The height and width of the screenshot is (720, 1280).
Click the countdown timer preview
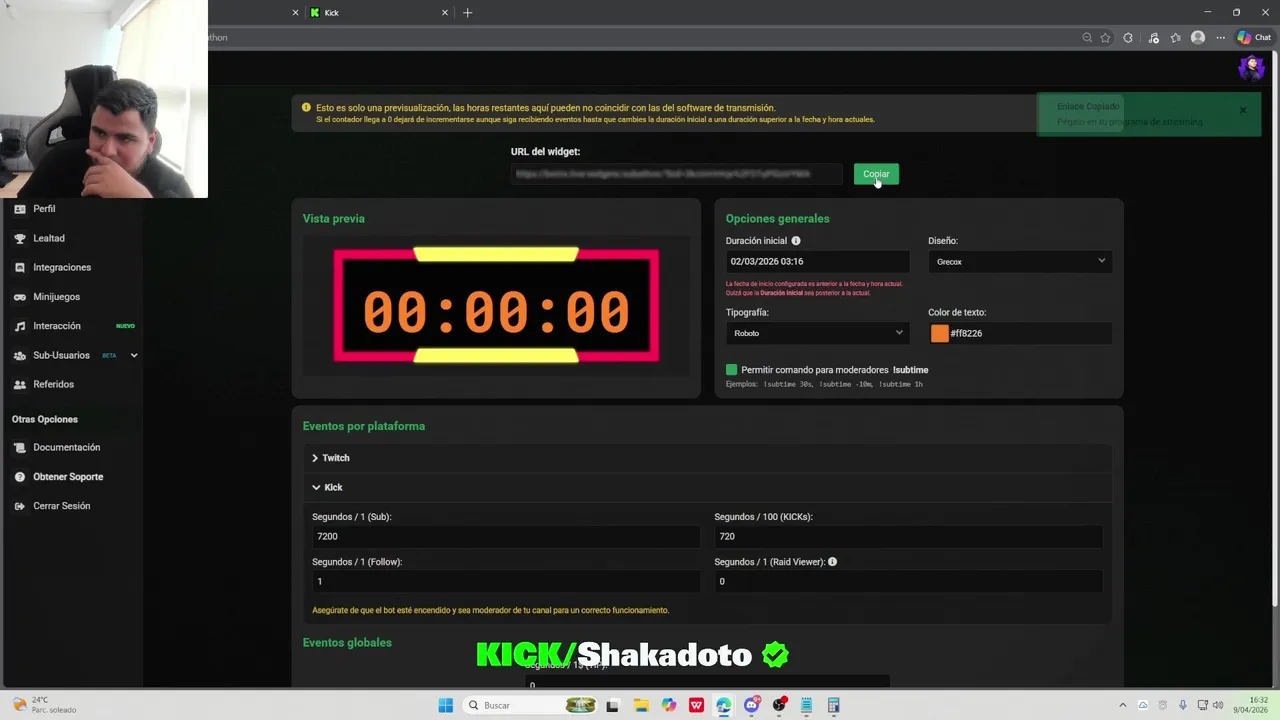coord(496,305)
